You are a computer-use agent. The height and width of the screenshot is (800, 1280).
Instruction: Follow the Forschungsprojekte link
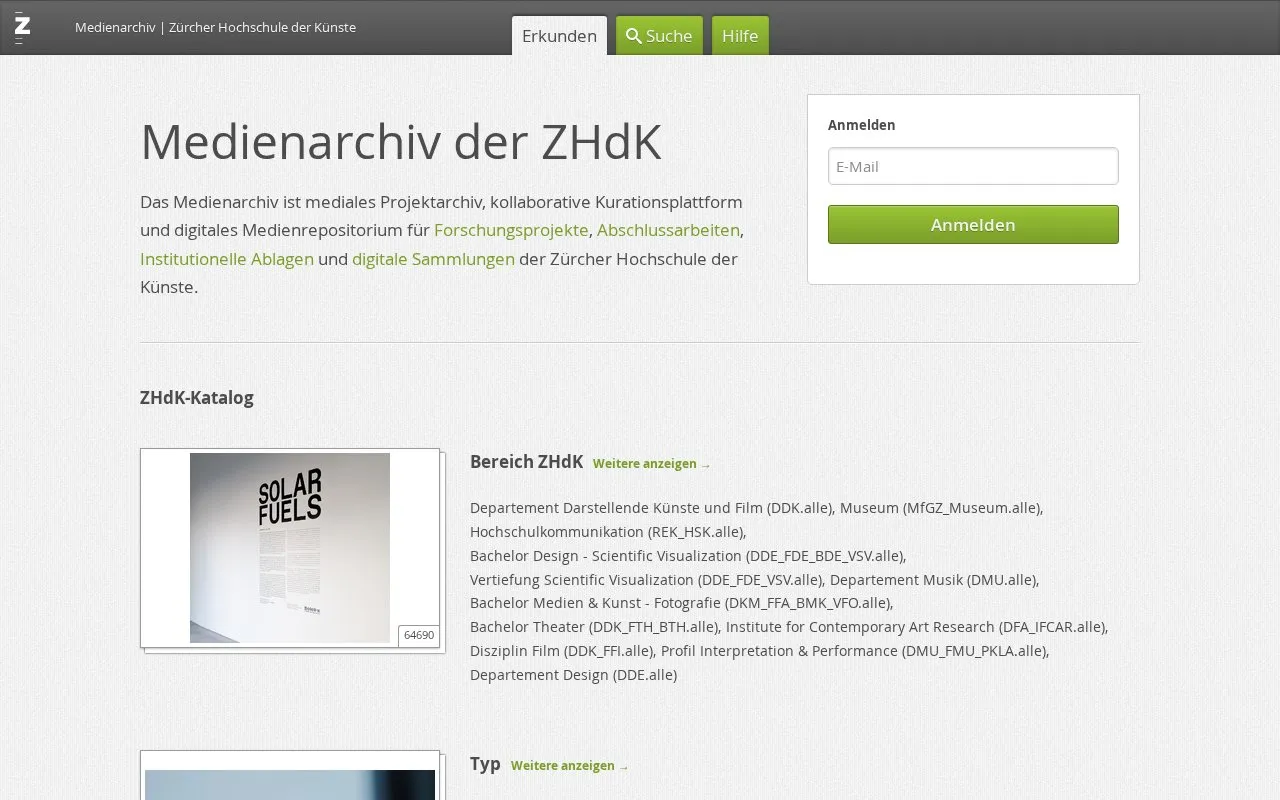tap(511, 230)
